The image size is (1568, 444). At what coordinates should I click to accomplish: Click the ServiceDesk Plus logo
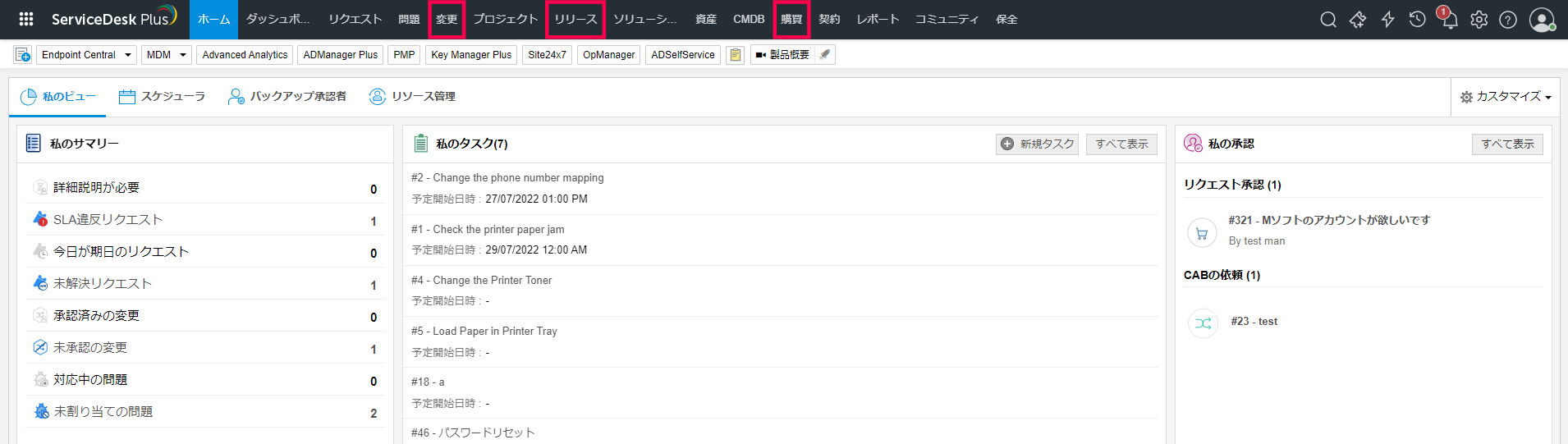[x=113, y=17]
